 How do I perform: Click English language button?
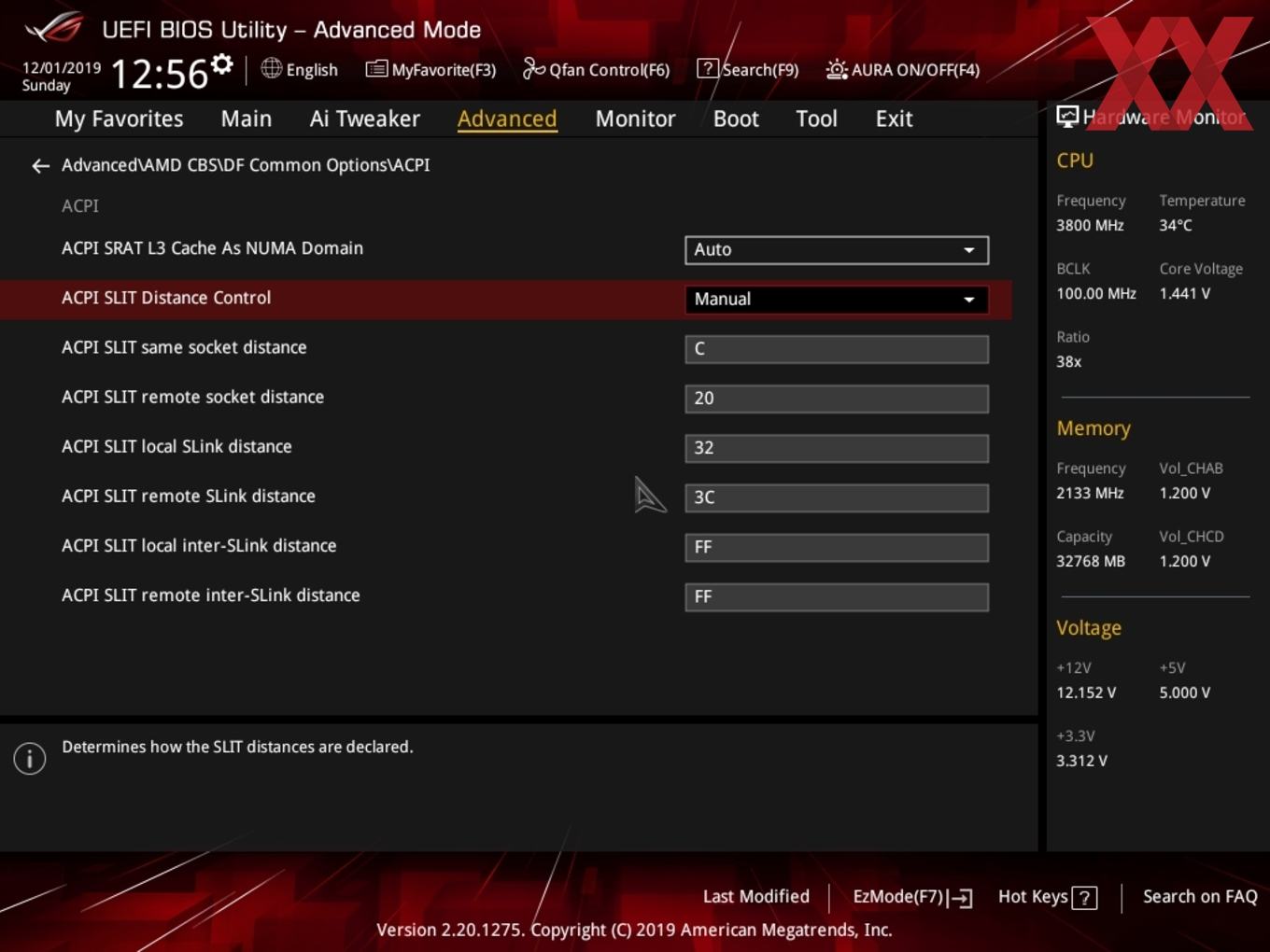[312, 70]
